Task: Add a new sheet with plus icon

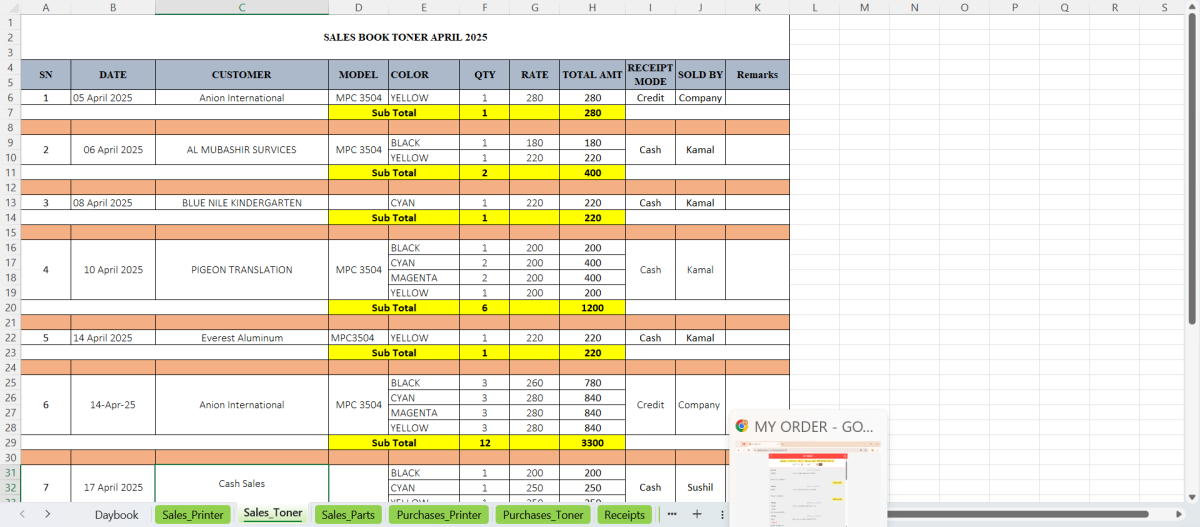Action: [x=697, y=514]
